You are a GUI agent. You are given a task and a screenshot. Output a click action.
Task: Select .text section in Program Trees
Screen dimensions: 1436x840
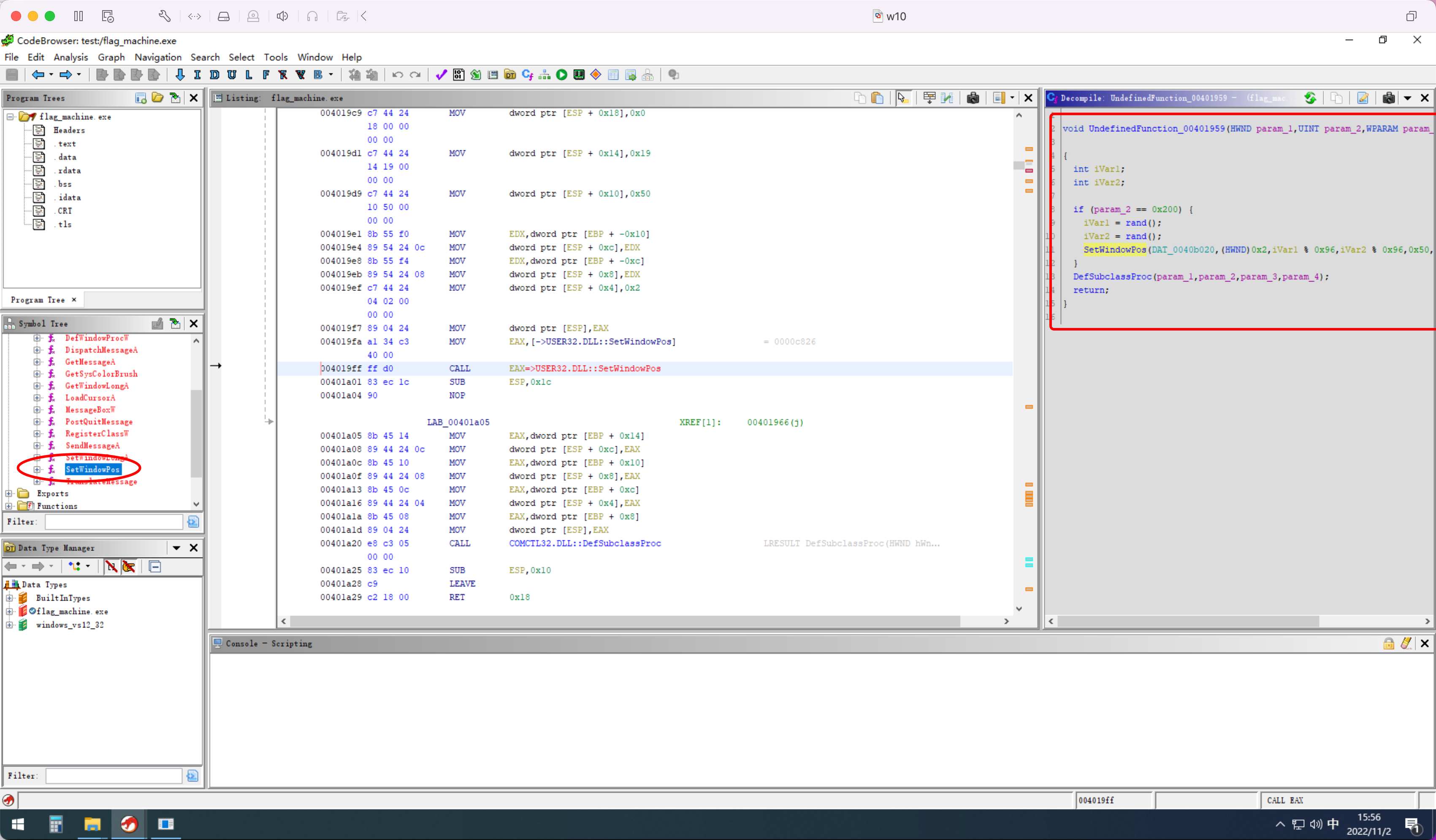(67, 144)
